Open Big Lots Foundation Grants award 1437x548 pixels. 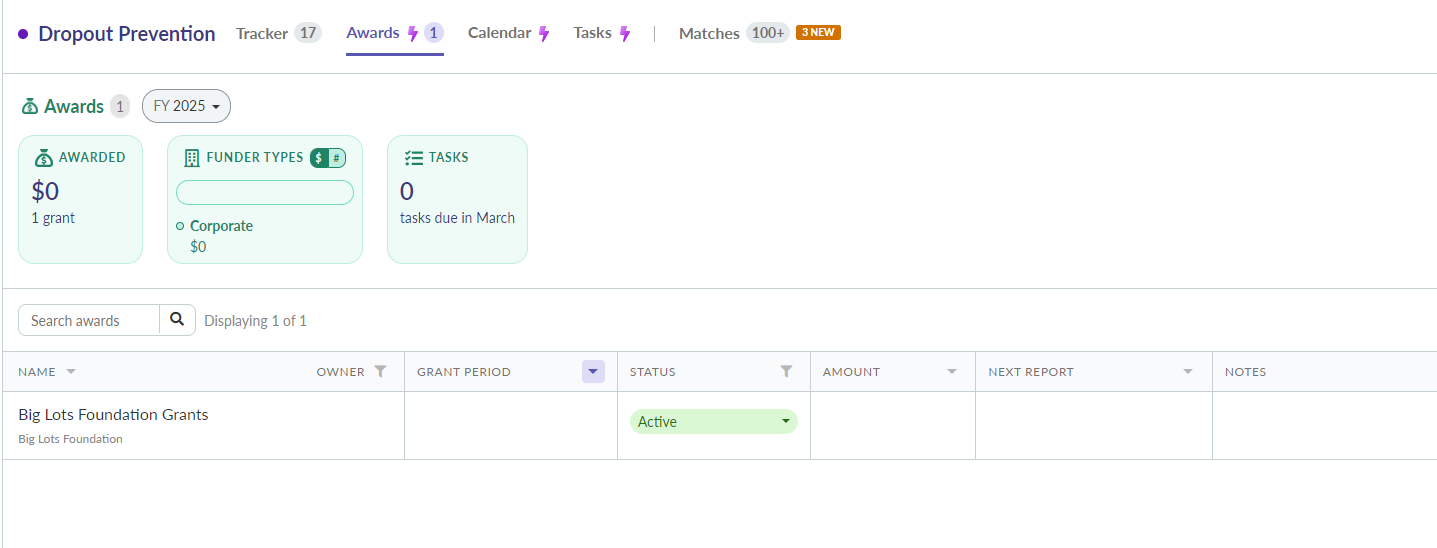(113, 415)
